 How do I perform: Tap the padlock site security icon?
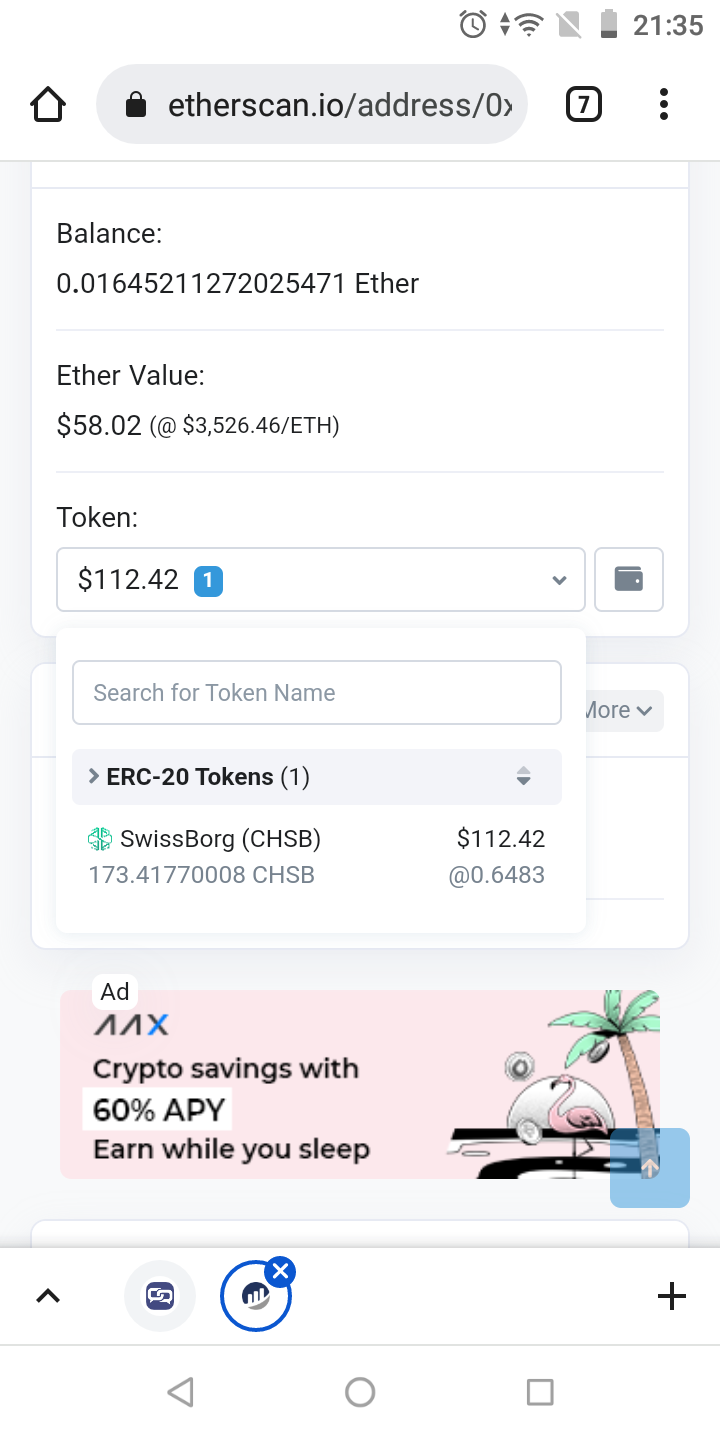coord(136,105)
